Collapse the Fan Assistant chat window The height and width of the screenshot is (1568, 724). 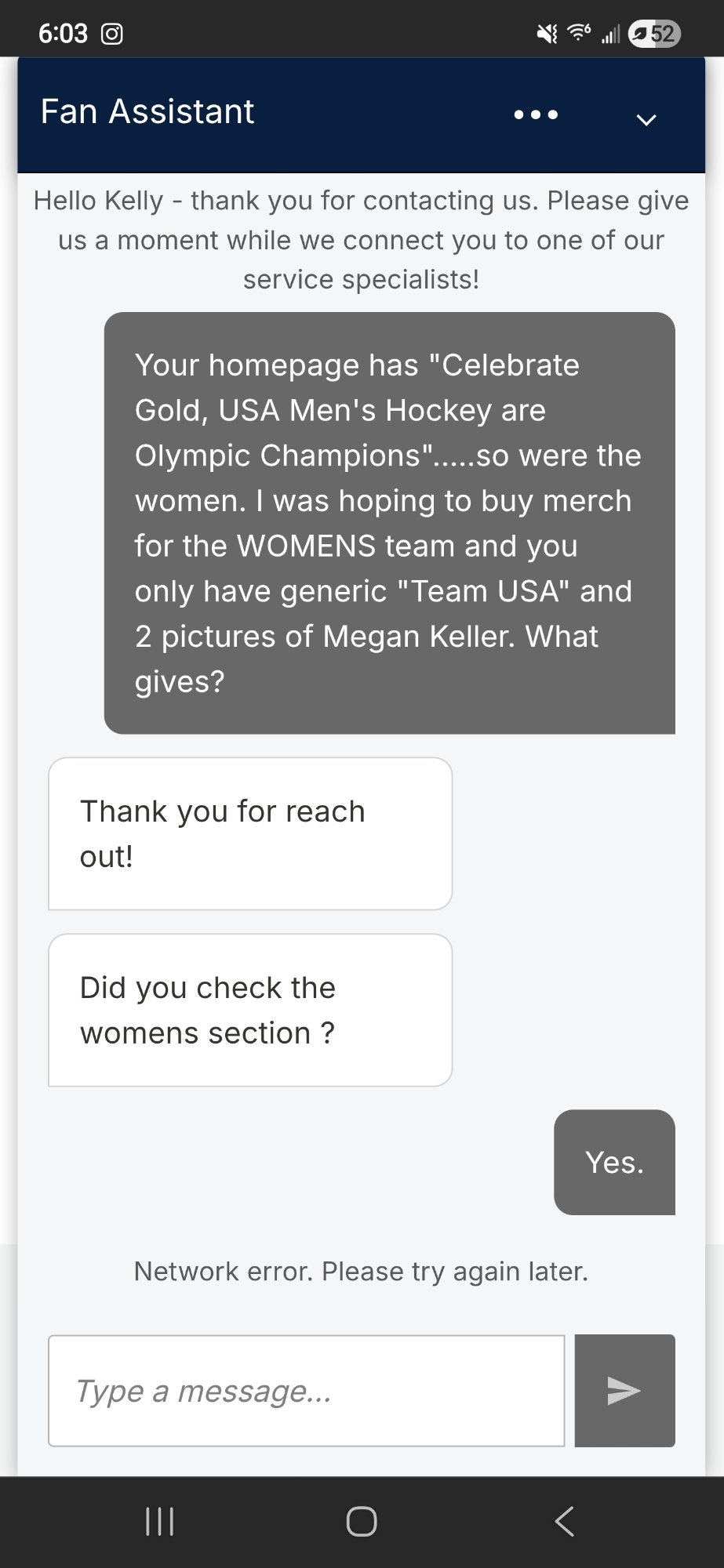[x=646, y=119]
